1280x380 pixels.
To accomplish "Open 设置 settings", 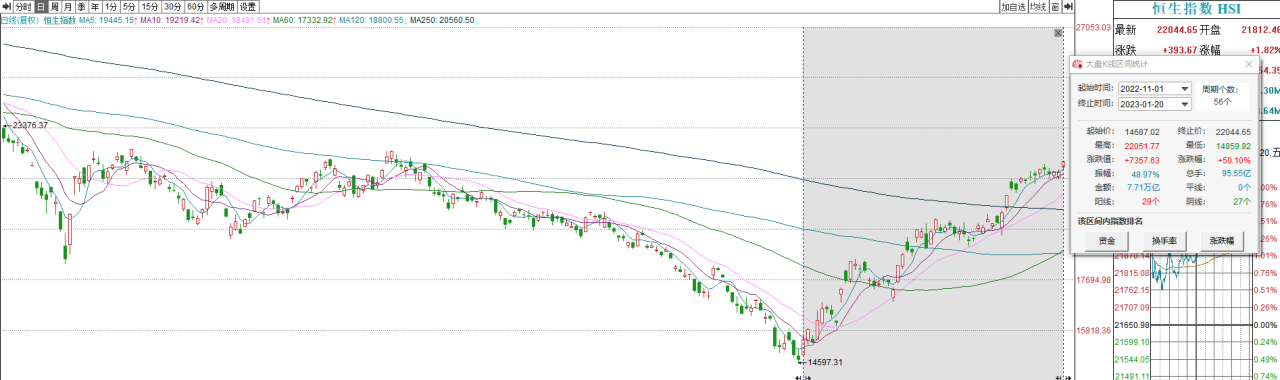I will pyautogui.click(x=248, y=6).
